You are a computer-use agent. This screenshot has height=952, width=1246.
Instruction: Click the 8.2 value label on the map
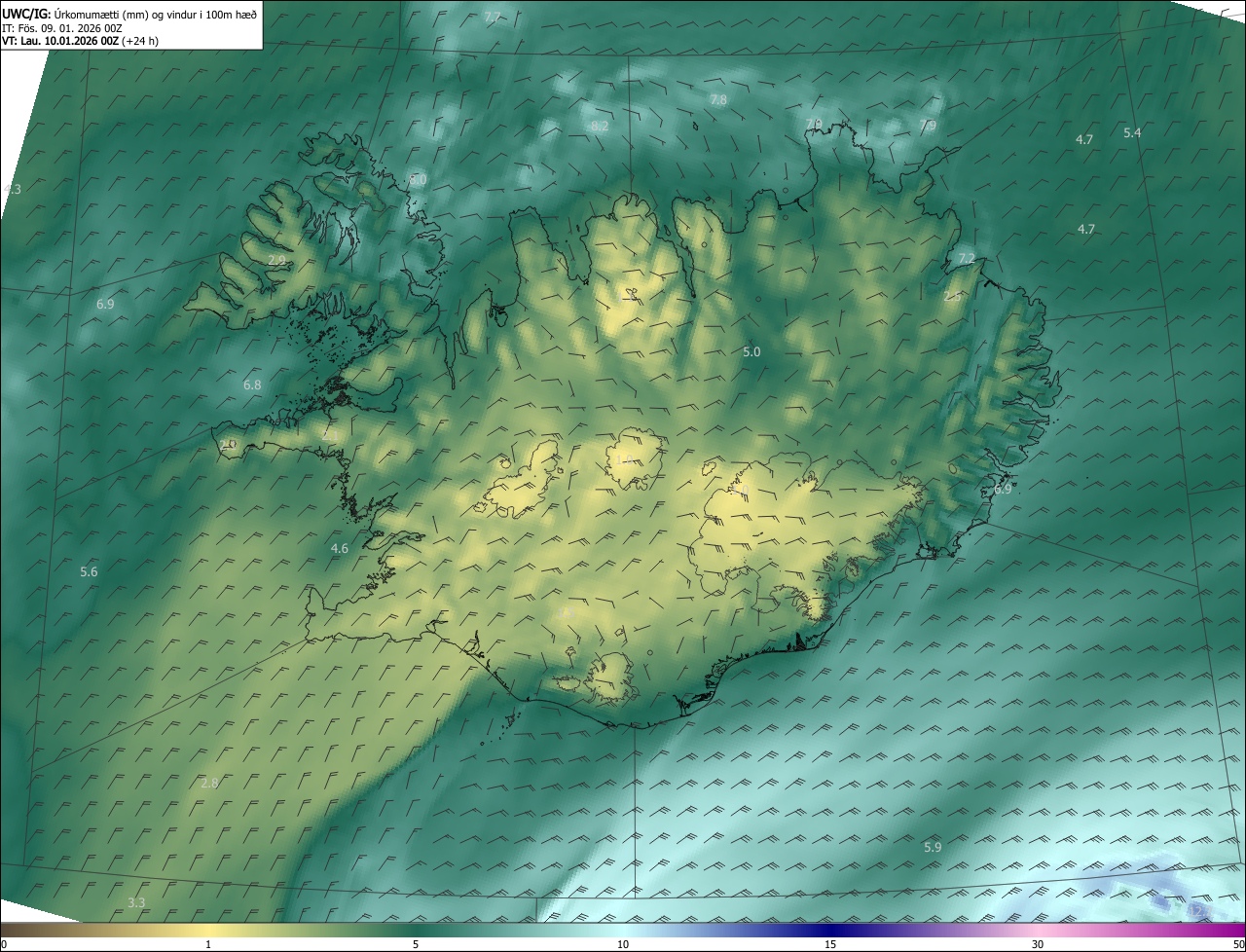[600, 127]
